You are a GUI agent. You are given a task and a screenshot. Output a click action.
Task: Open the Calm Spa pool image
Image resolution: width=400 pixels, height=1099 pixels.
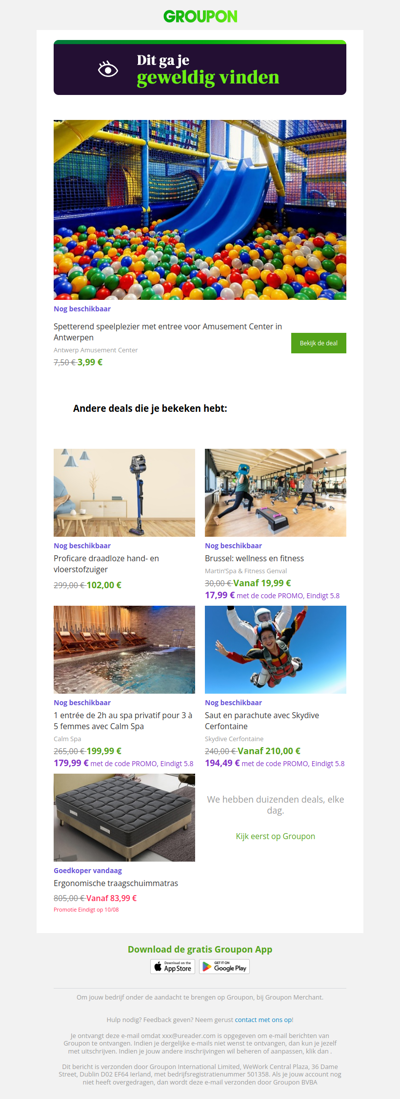point(124,650)
